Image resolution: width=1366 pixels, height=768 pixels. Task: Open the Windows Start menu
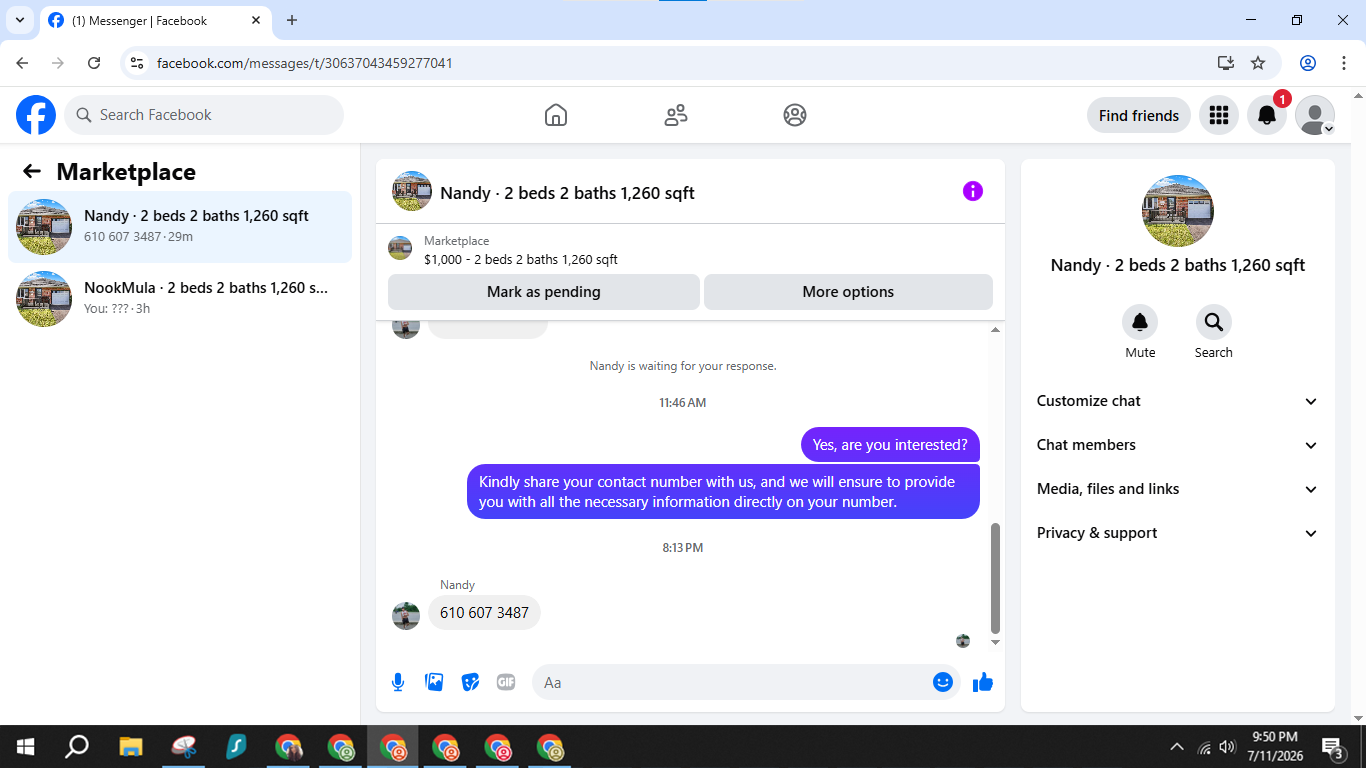click(25, 747)
